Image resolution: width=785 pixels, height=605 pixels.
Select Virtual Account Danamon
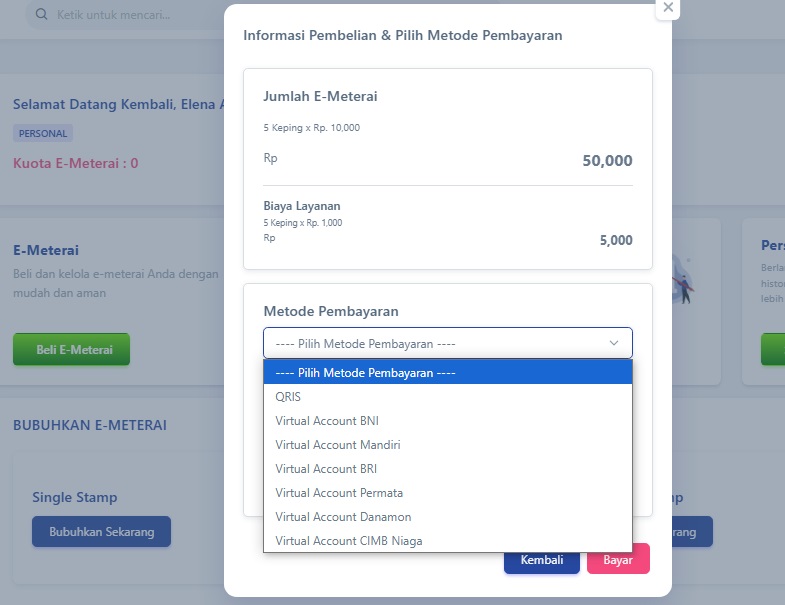(448, 517)
